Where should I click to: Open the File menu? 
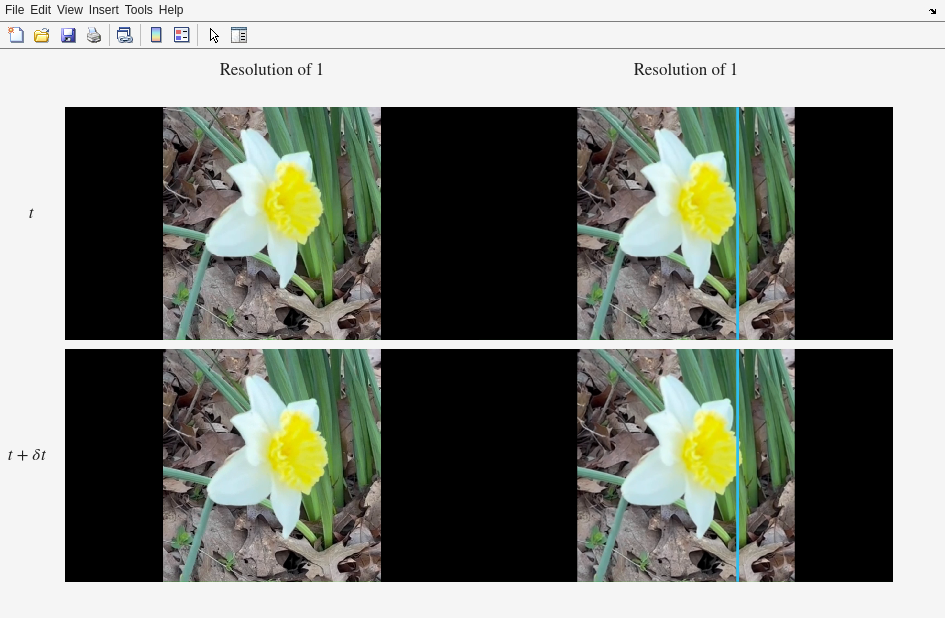14,10
